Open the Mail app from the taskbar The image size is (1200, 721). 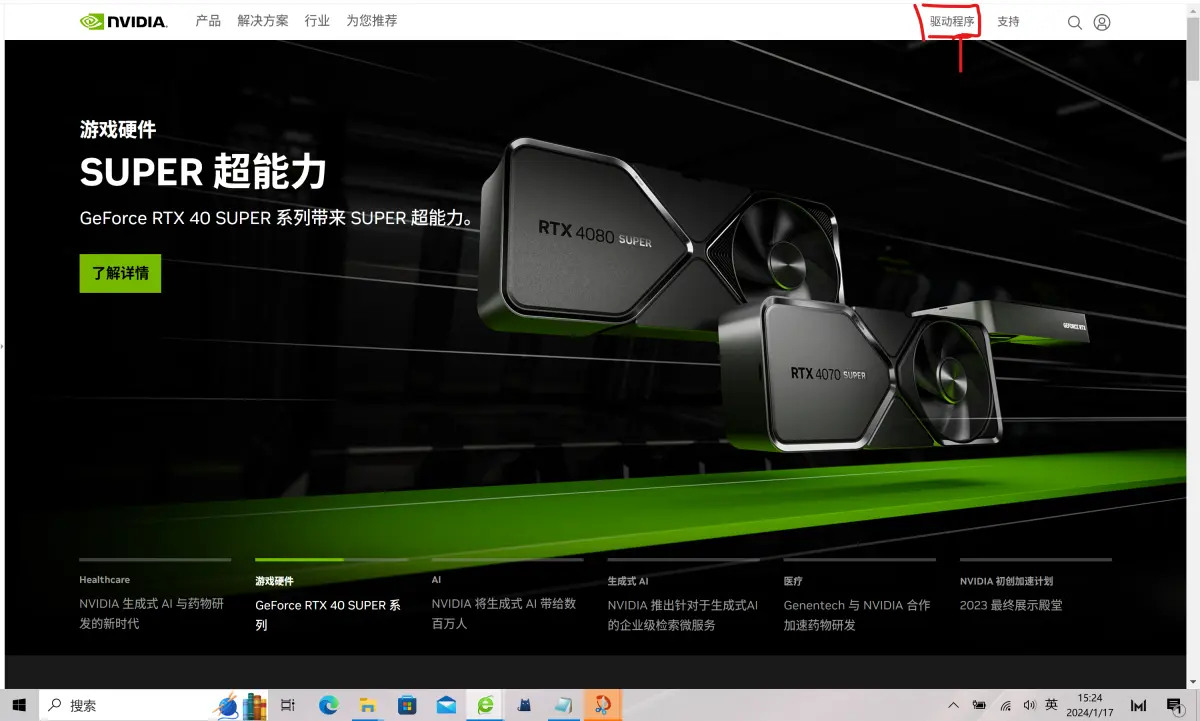(445, 705)
